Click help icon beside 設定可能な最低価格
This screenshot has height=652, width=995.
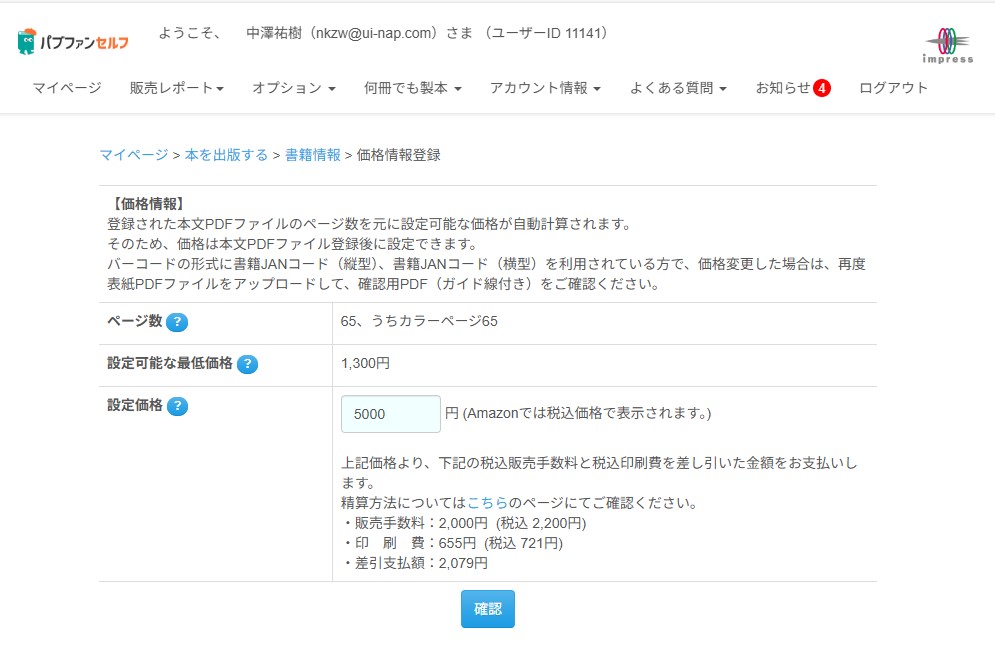tap(247, 364)
